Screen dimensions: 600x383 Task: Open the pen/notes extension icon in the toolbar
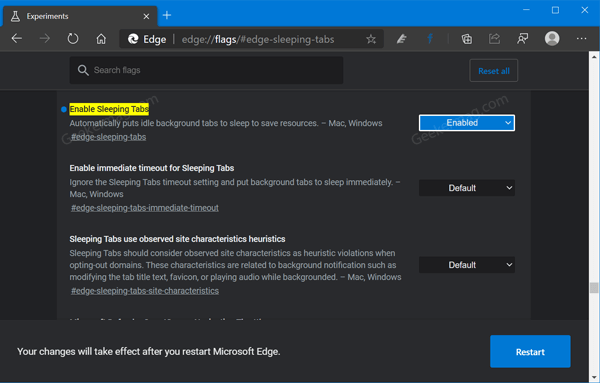tap(401, 39)
